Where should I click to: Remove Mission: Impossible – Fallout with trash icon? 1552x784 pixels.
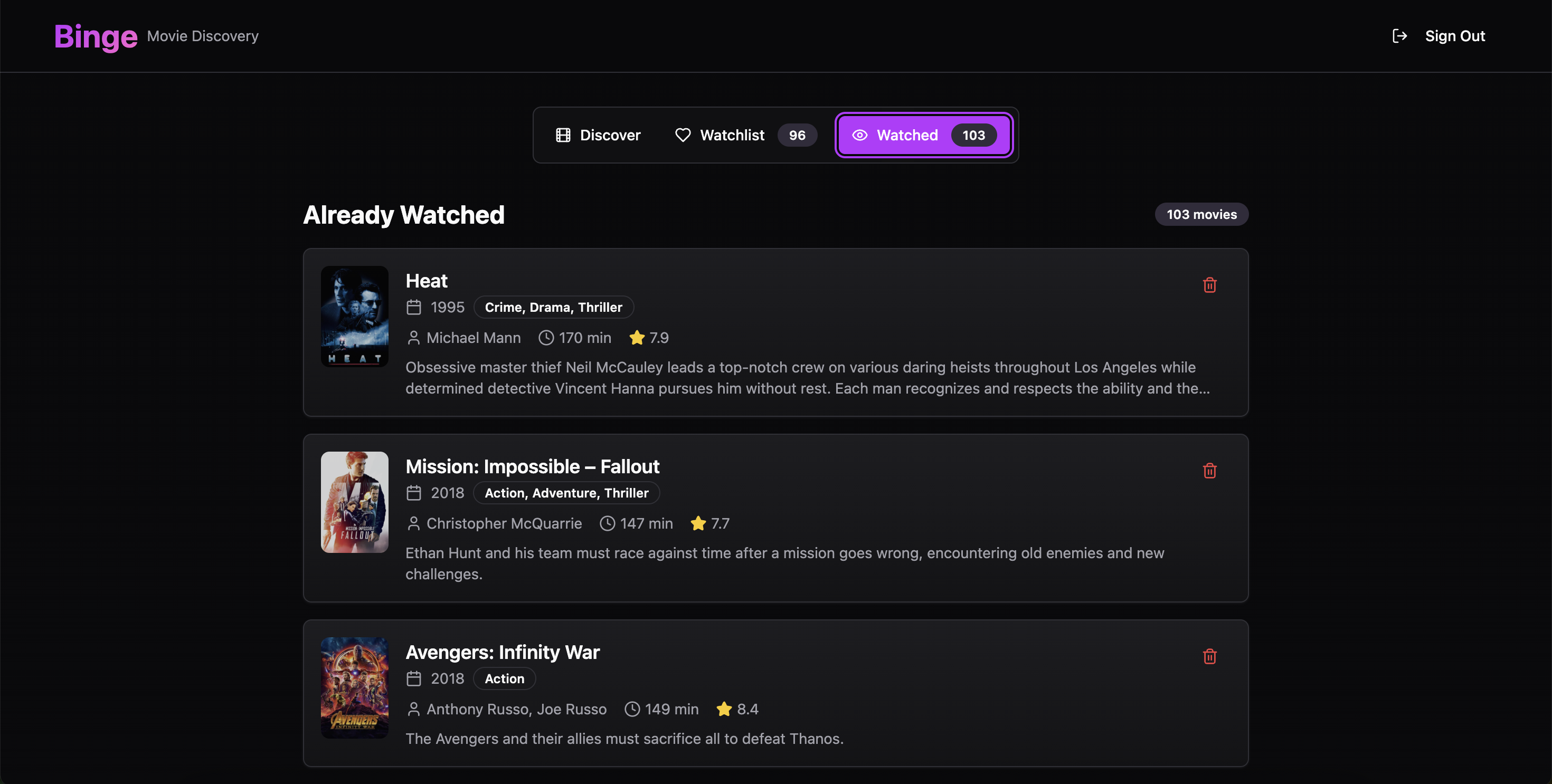click(x=1209, y=470)
